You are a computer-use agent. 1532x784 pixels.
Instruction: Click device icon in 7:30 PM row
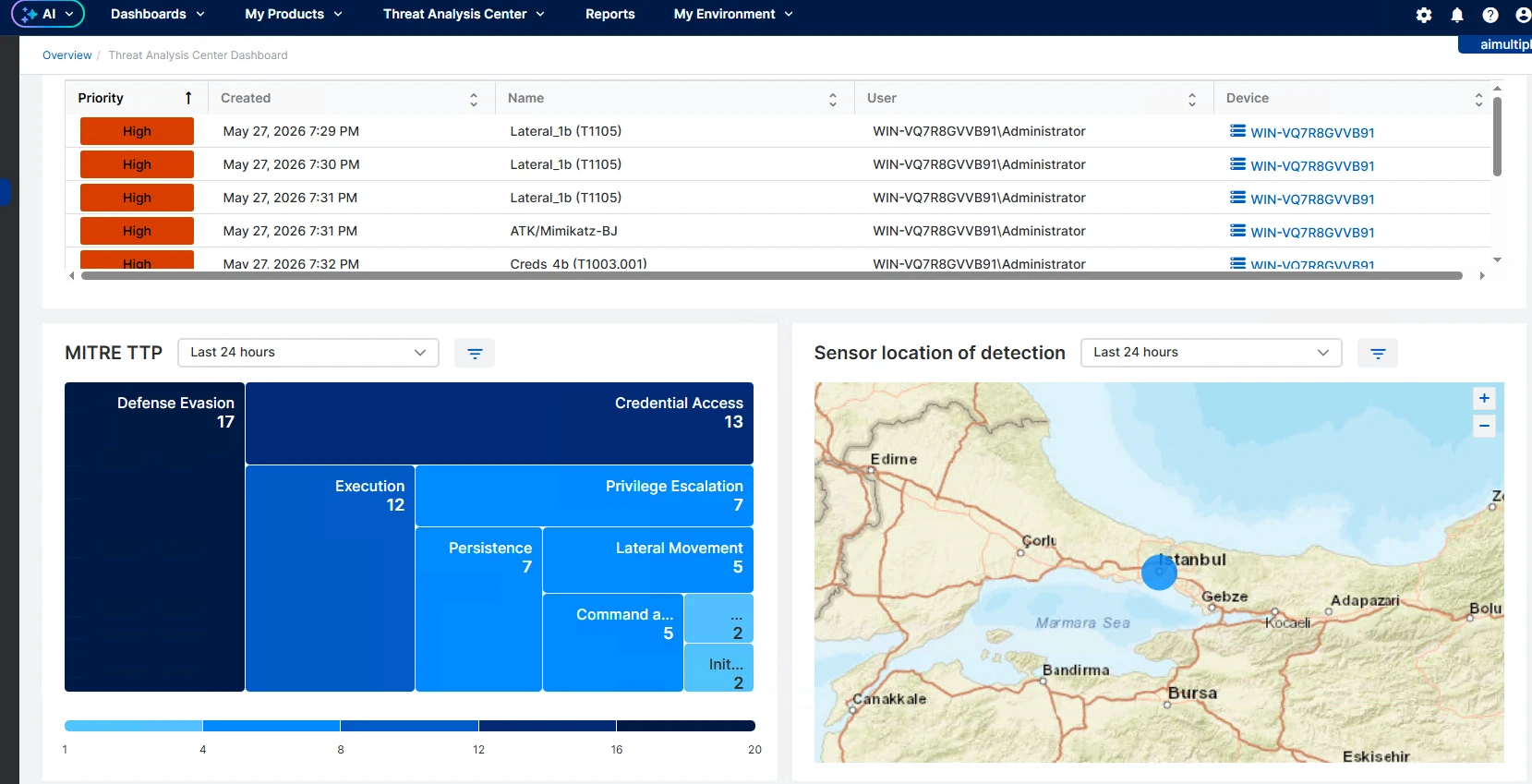pyautogui.click(x=1237, y=164)
